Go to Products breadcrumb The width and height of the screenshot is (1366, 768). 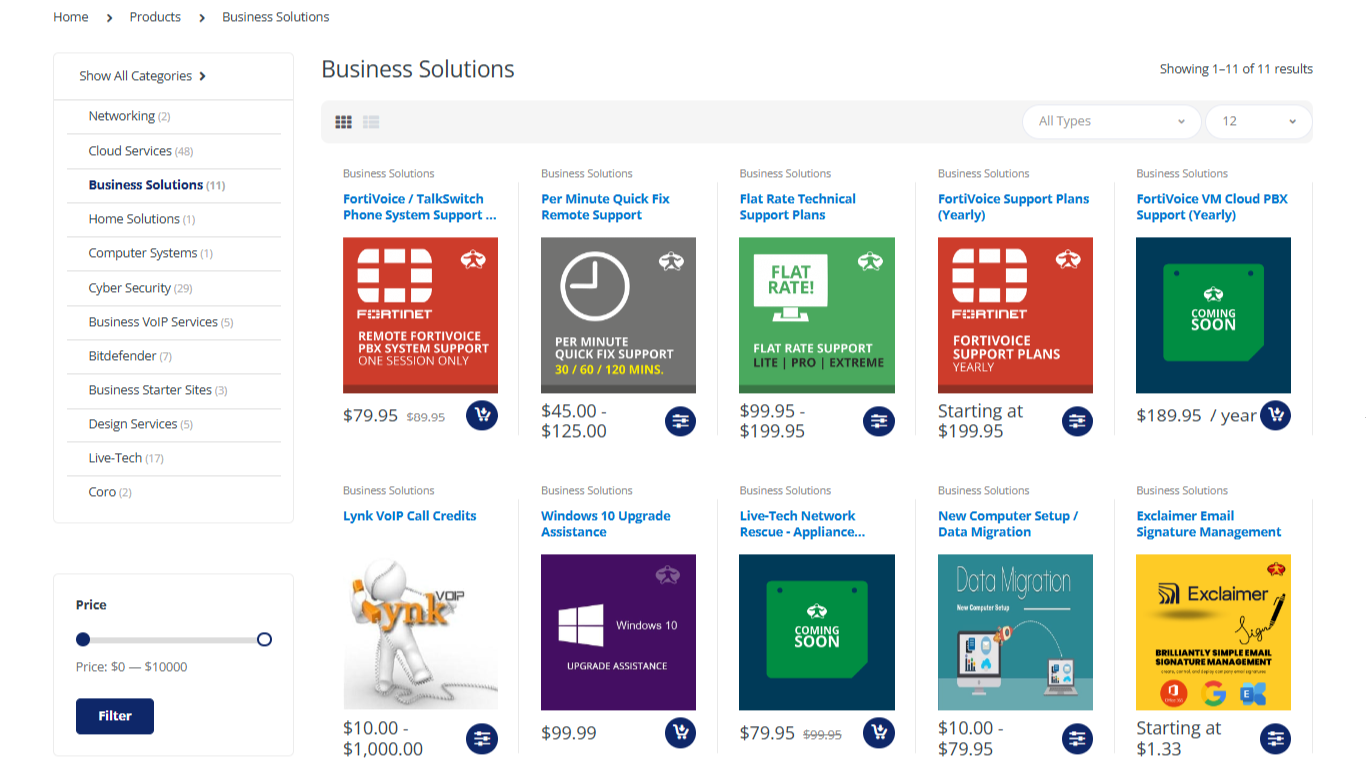click(155, 17)
